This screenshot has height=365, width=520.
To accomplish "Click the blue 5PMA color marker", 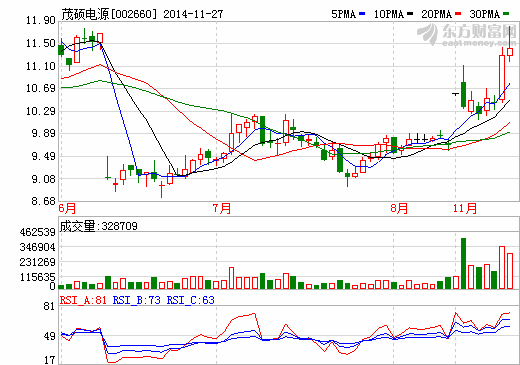I will point(362,14).
